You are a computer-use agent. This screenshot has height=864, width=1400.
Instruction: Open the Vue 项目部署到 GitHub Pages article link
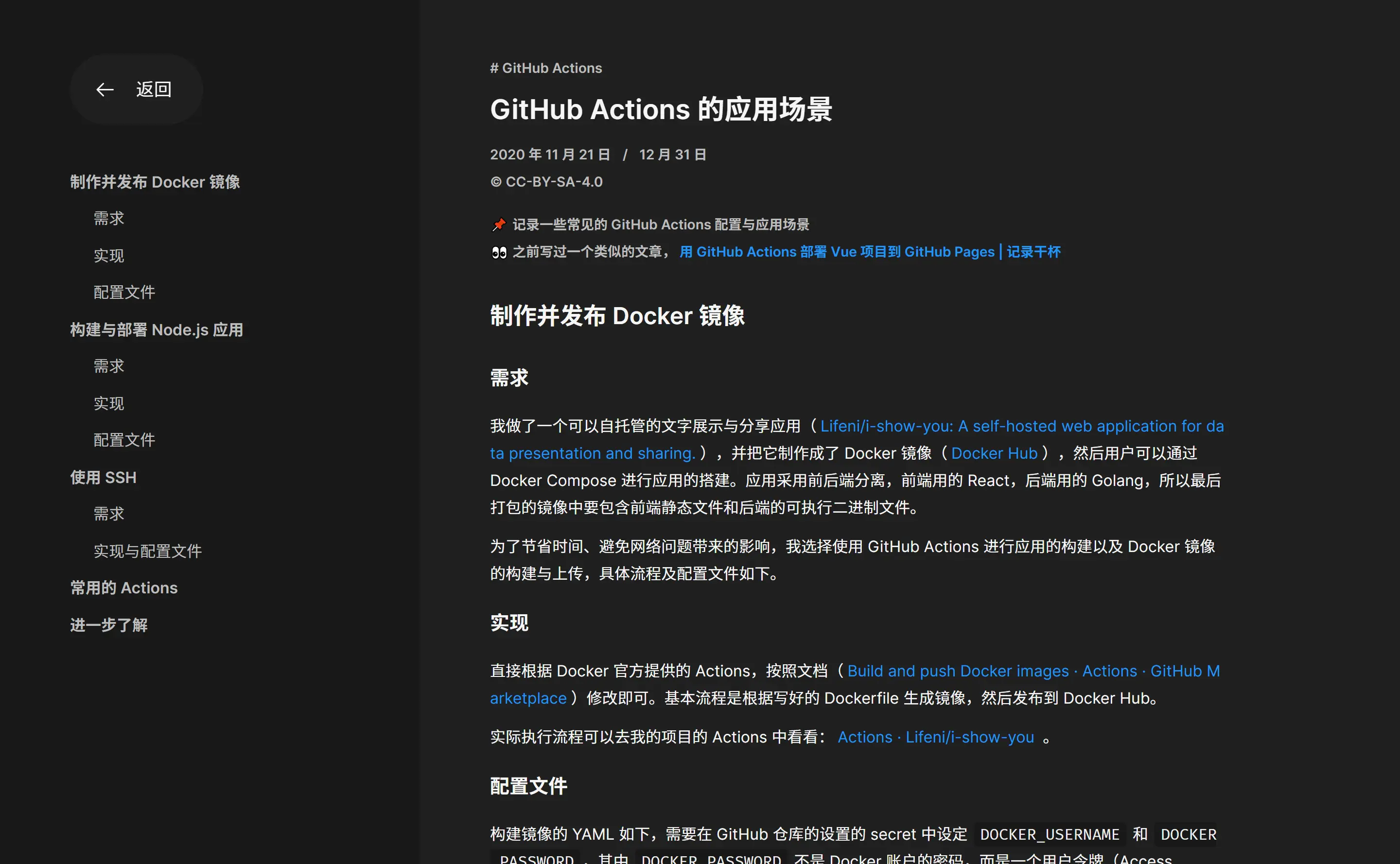click(x=869, y=251)
